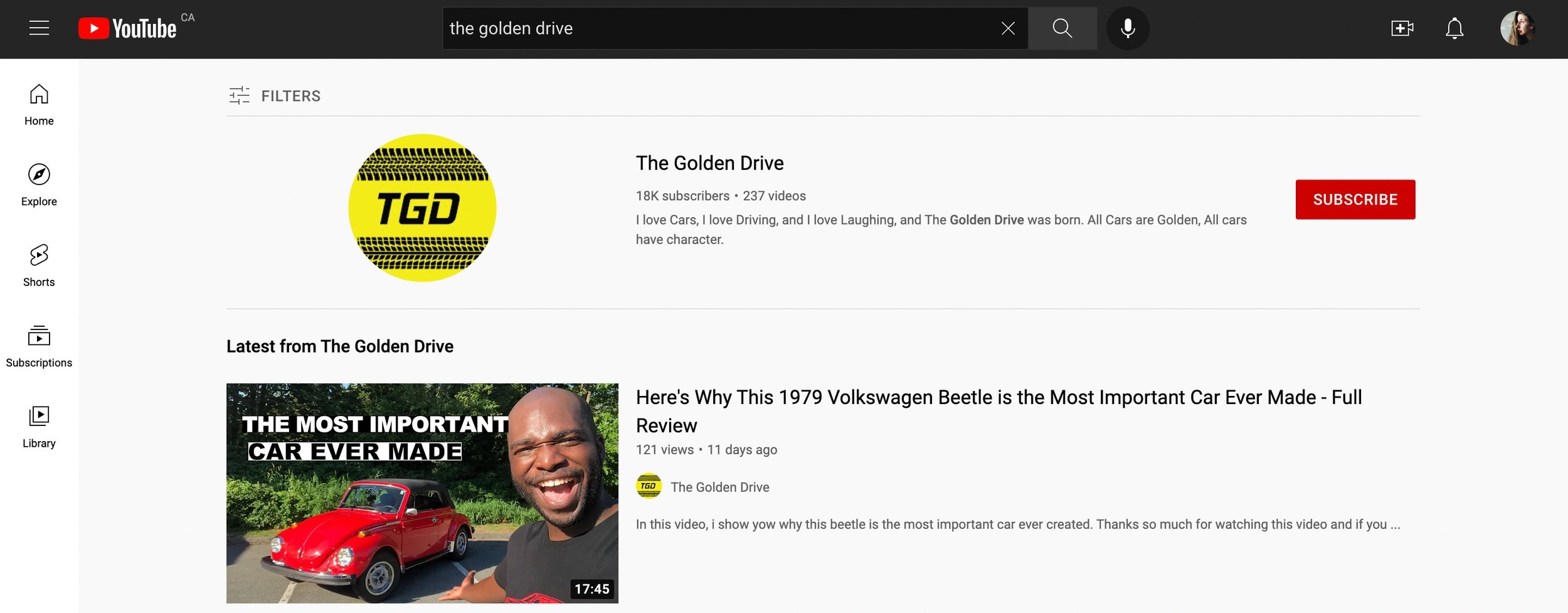Click '18K subscribers • 237 videos' text
Image resolution: width=1568 pixels, height=613 pixels.
[x=721, y=196]
